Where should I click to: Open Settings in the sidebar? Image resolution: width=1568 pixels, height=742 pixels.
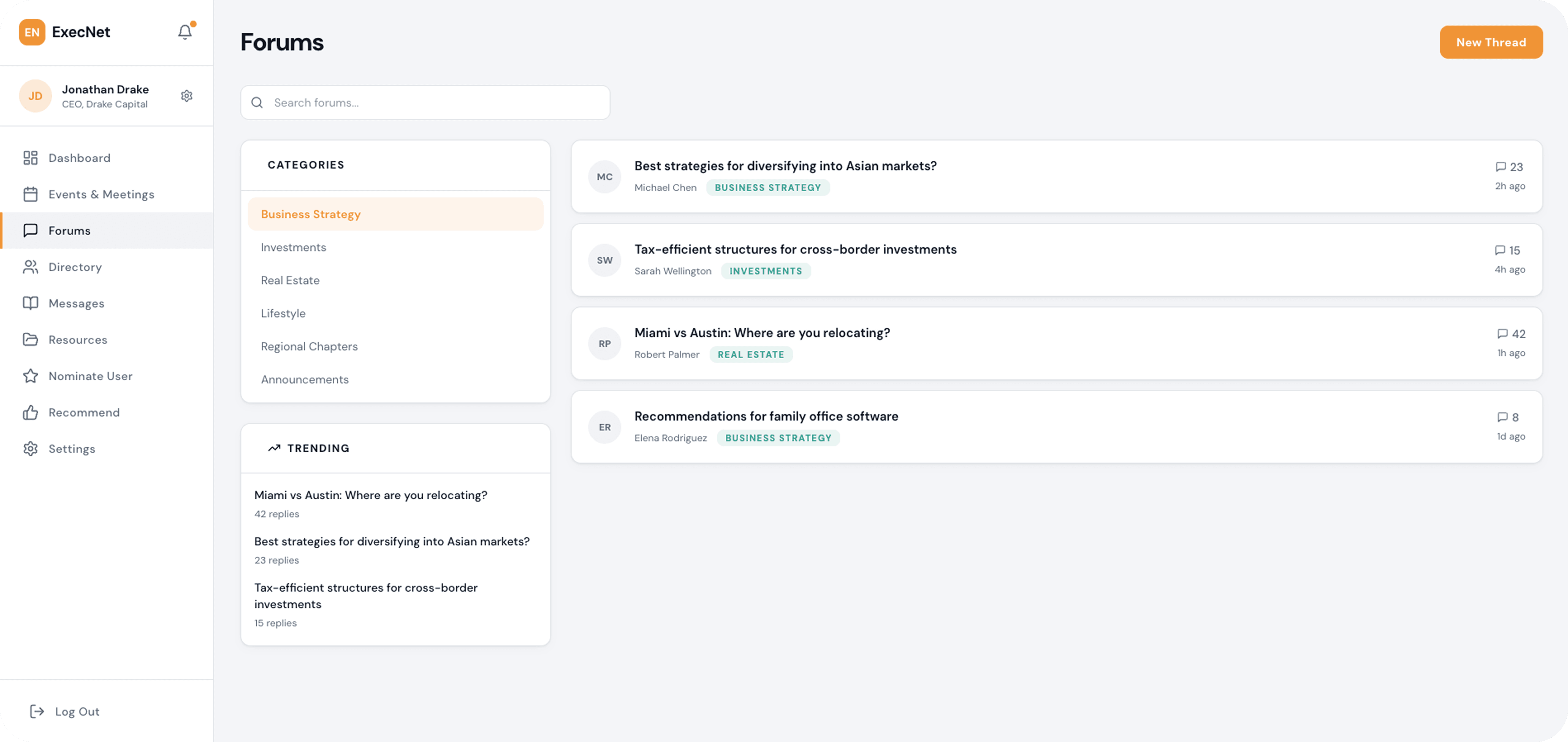(x=72, y=449)
